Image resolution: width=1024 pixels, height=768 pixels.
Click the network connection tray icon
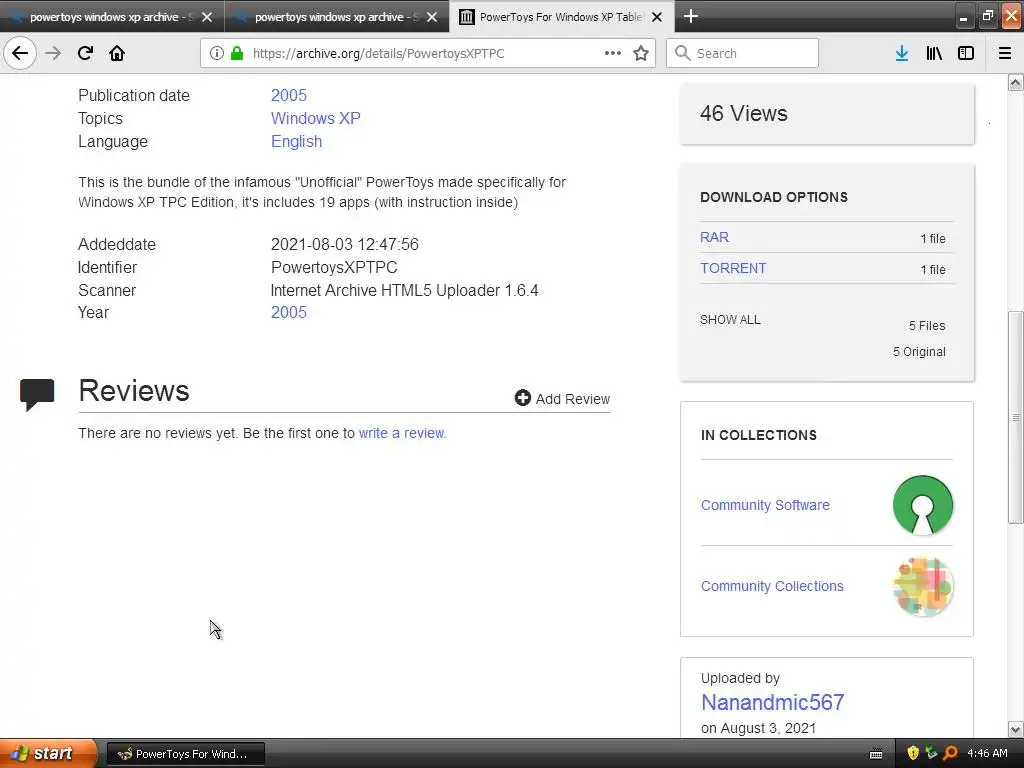931,753
